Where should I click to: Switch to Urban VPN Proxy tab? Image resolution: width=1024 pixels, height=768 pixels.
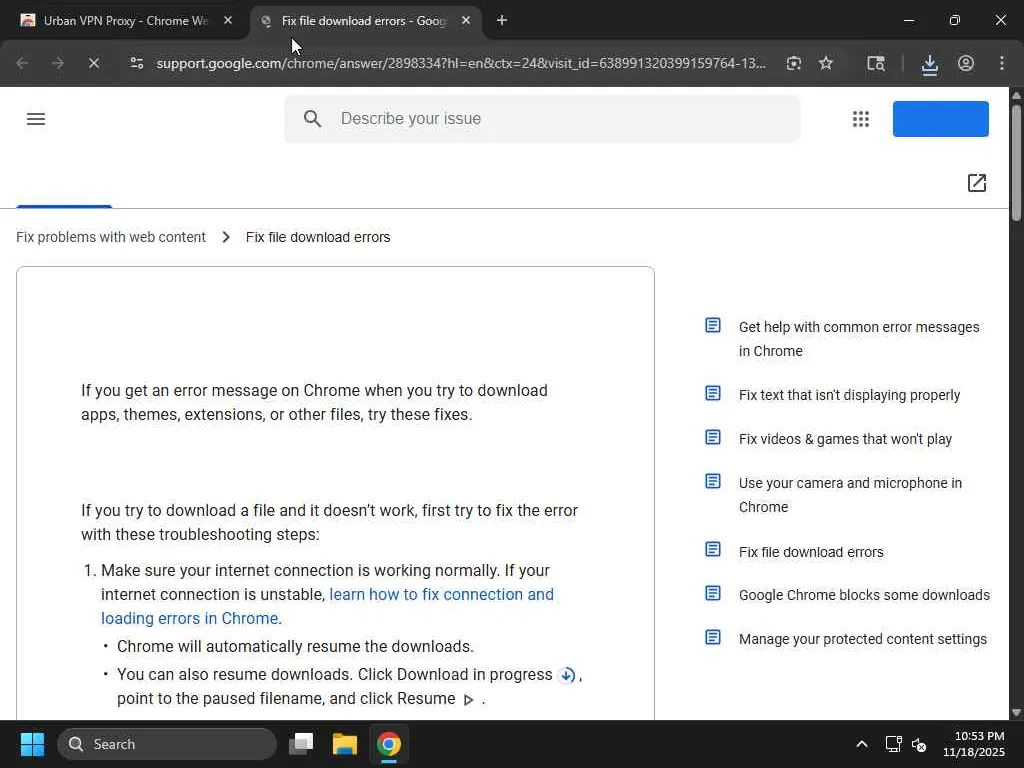pyautogui.click(x=124, y=21)
